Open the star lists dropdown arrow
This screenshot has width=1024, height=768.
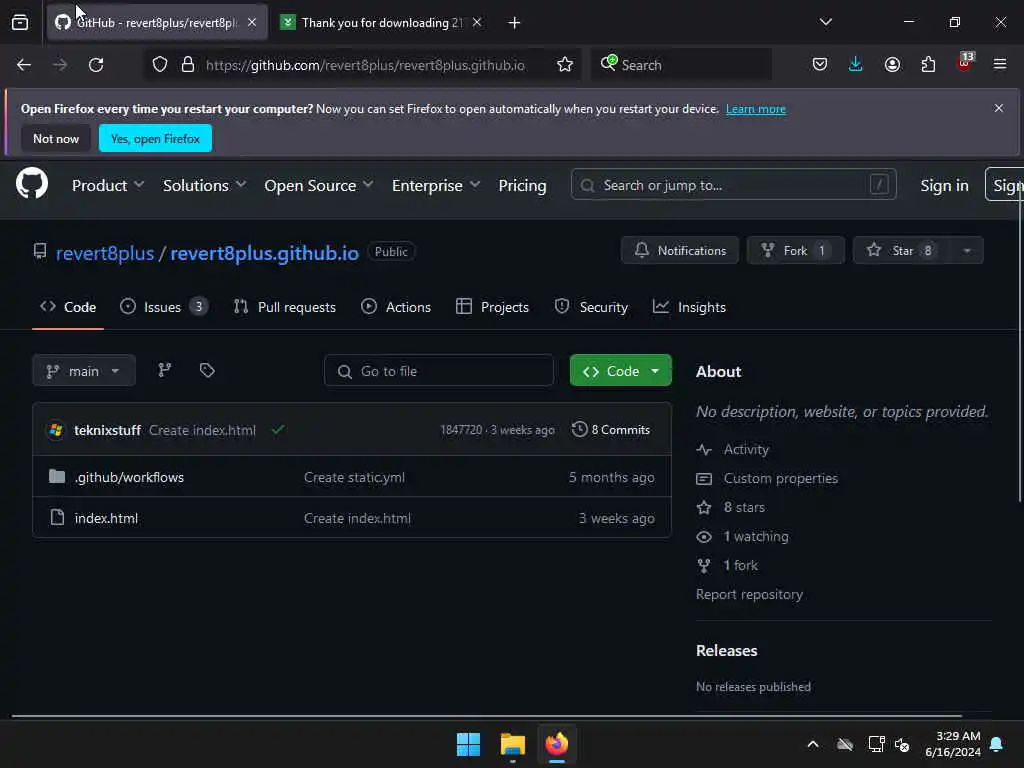pyautogui.click(x=967, y=251)
